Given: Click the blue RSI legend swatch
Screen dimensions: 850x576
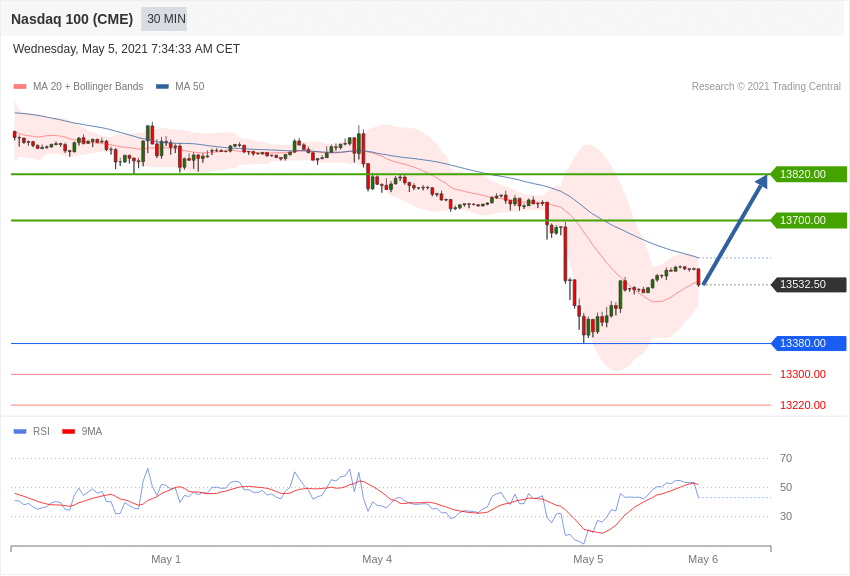Looking at the screenshot, I should (x=20, y=432).
